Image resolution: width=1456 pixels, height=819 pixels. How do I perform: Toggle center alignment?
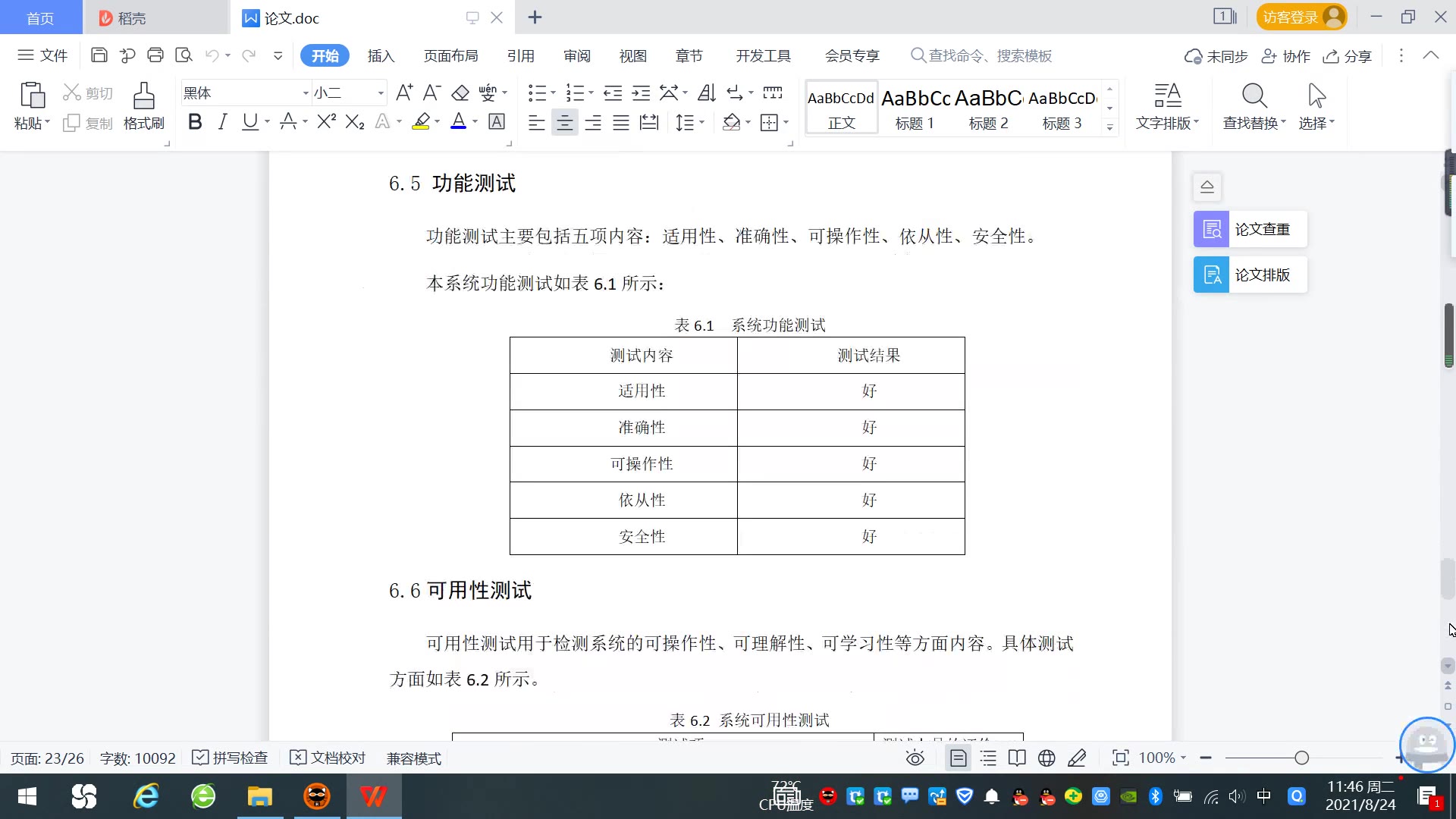point(564,122)
